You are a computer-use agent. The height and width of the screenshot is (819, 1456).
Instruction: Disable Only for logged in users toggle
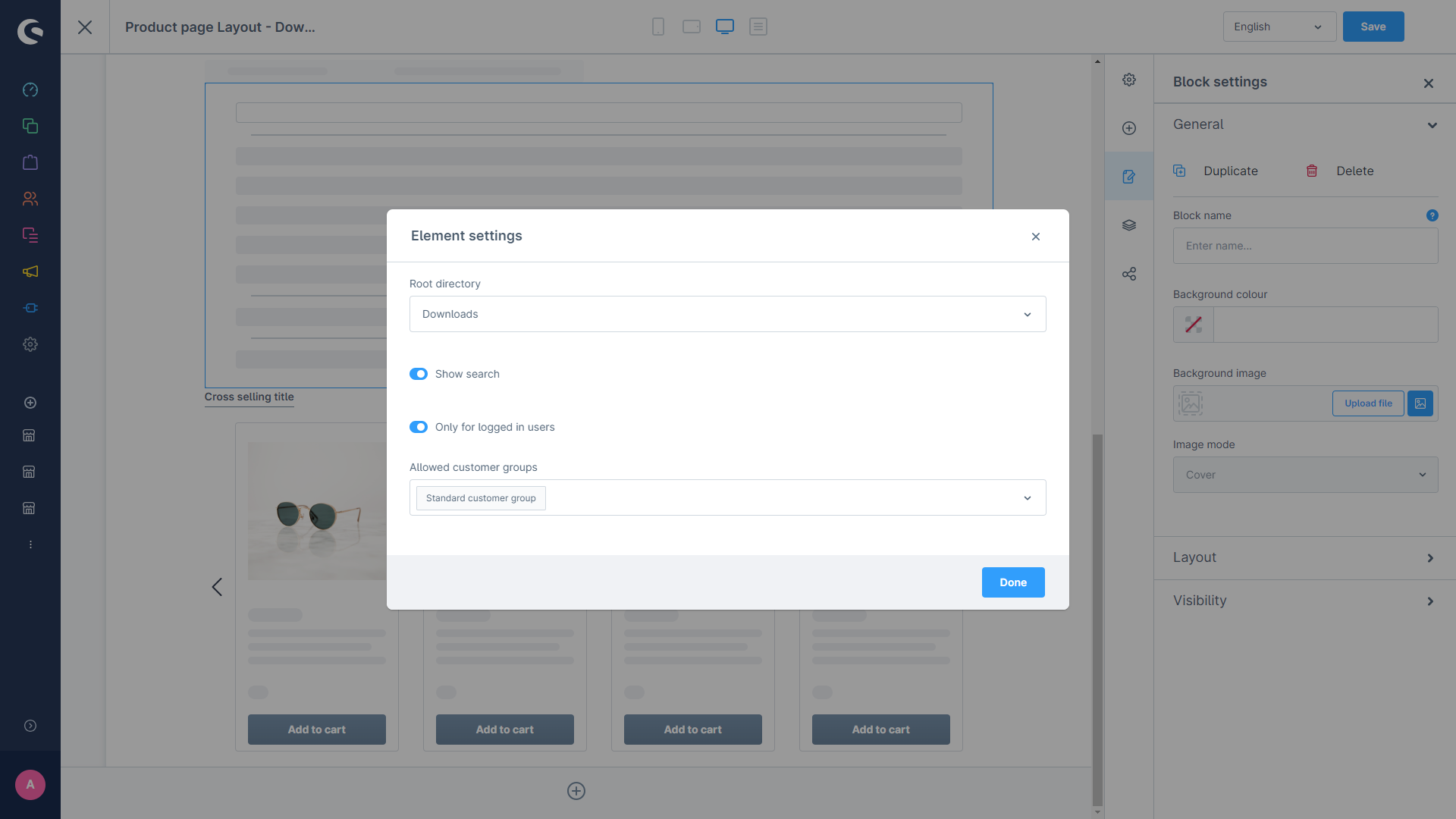click(x=418, y=427)
